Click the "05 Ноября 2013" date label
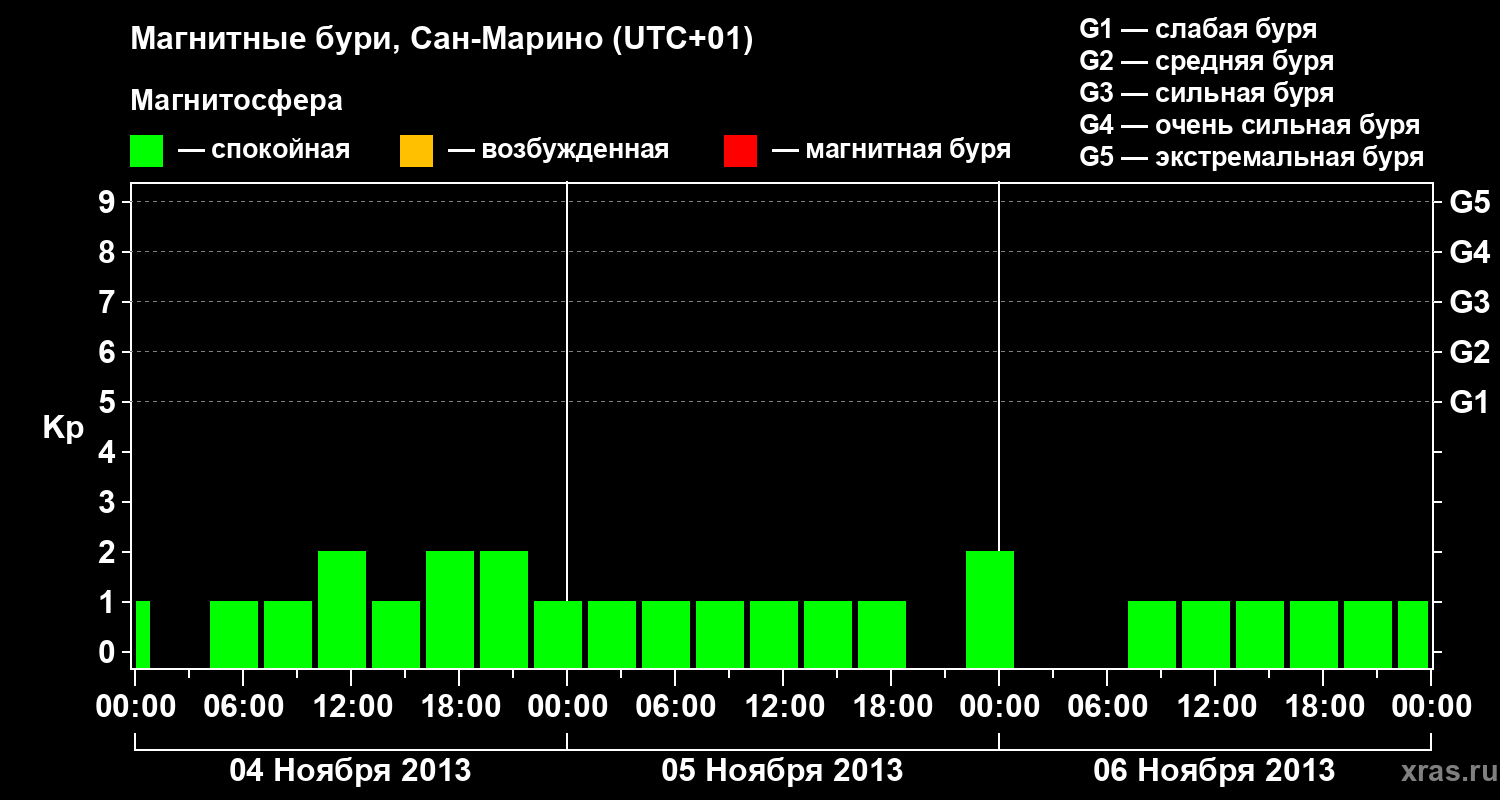Viewport: 1500px width, 800px height. 782,770
